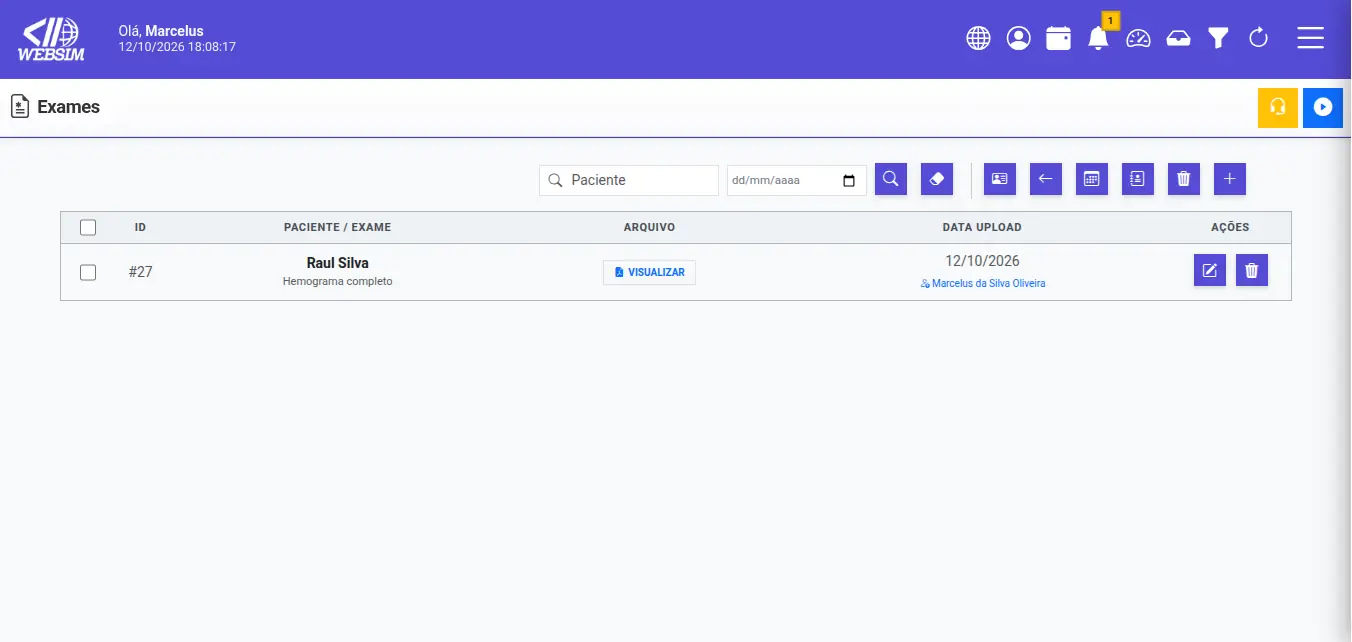
Task: Open the dashboard gauge icon
Action: point(1138,39)
